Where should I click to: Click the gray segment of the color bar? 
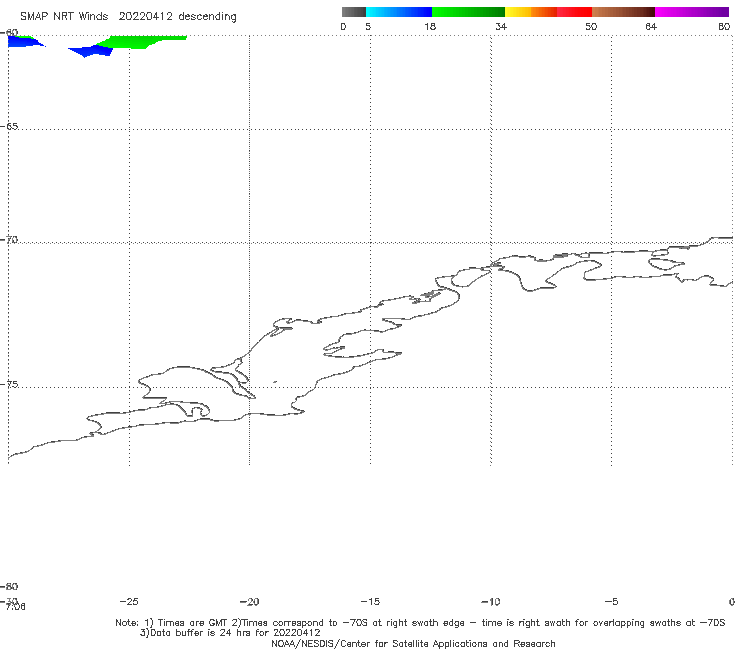tap(353, 12)
